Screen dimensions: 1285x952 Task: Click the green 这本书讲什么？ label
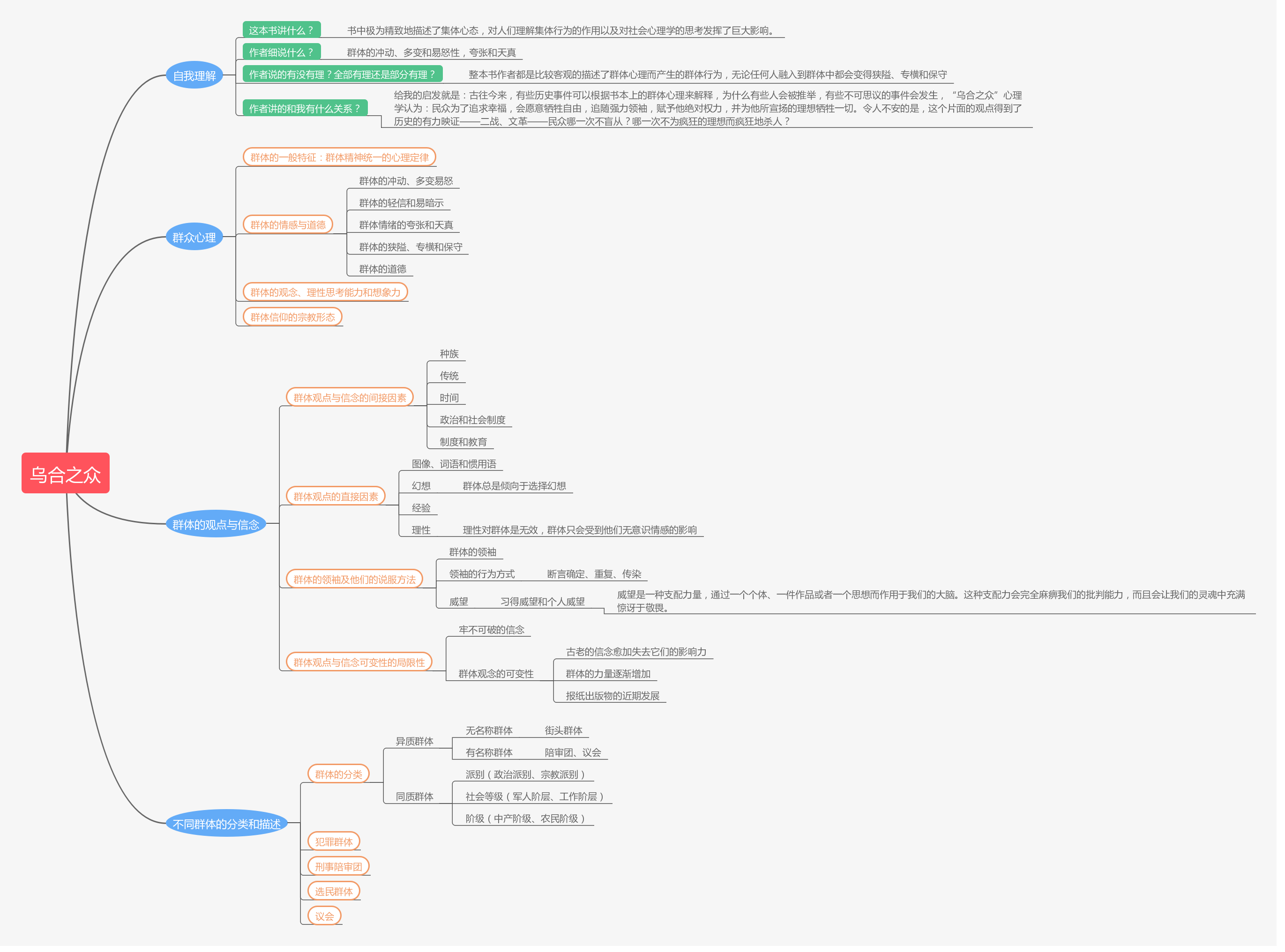[x=281, y=30]
